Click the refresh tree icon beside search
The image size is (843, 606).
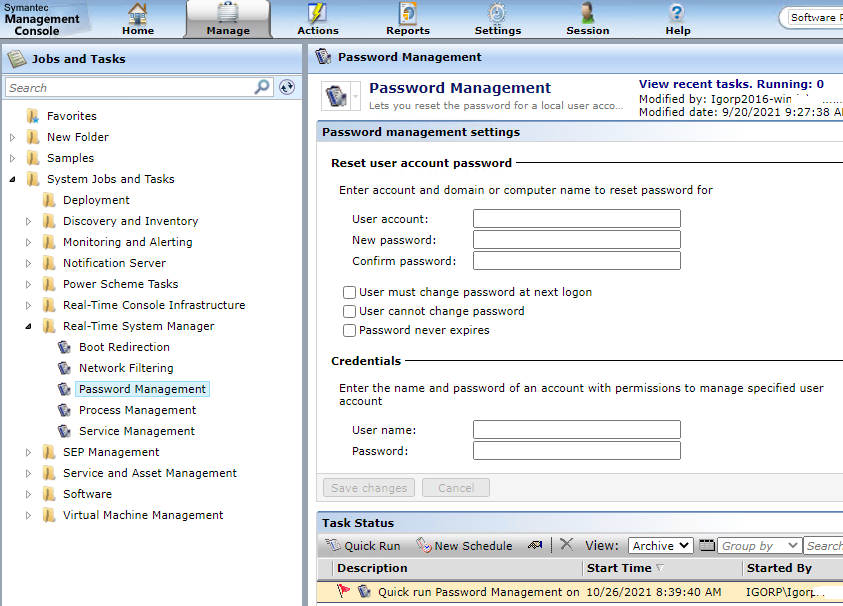coord(287,87)
